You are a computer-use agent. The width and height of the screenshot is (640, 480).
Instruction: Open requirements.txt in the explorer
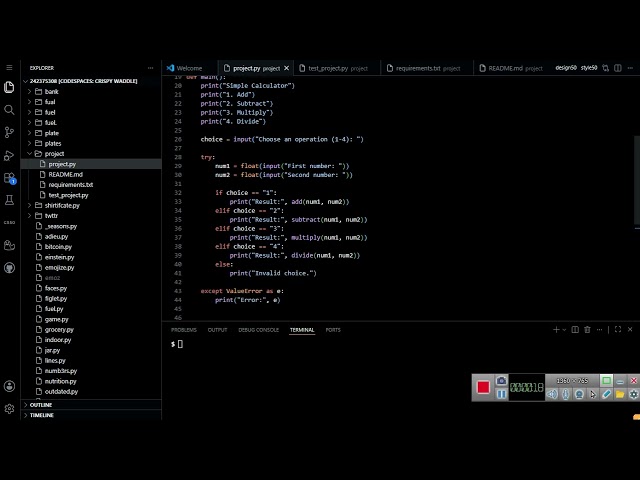[x=91, y=184]
